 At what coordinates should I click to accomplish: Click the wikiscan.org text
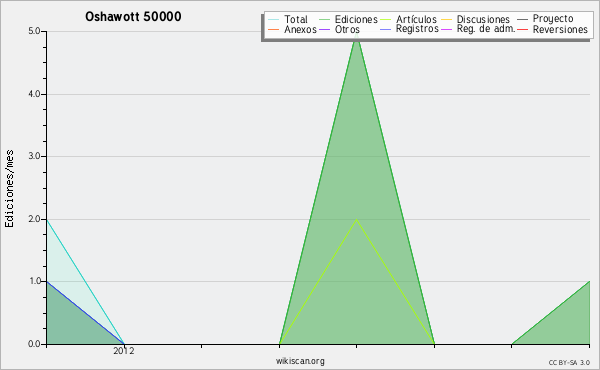click(x=300, y=361)
